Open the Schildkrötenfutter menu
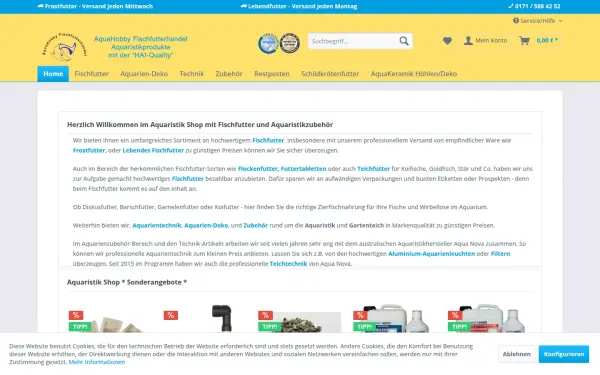This screenshot has height=375, width=600. pyautogui.click(x=330, y=74)
